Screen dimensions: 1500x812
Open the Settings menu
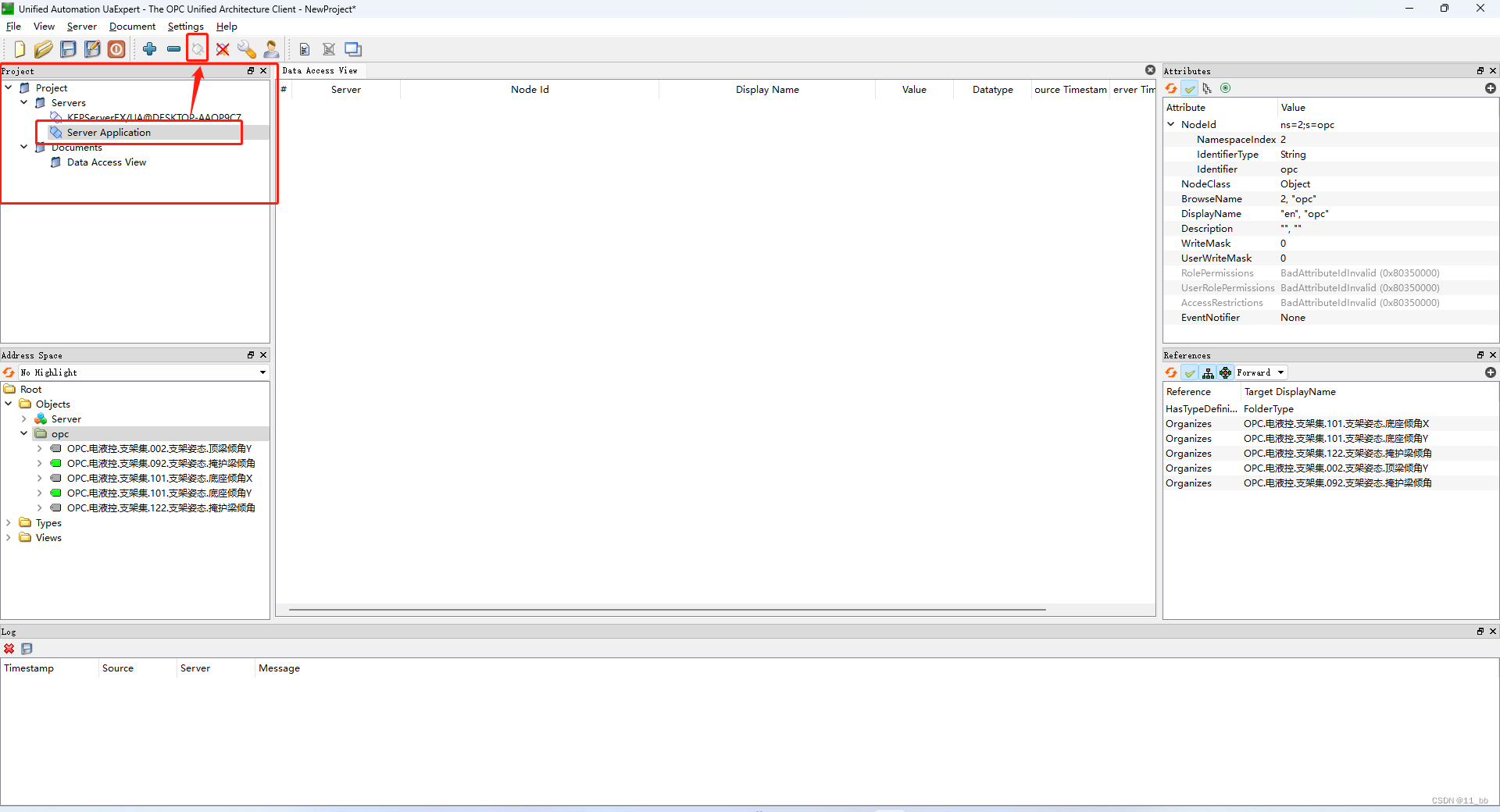tap(186, 27)
